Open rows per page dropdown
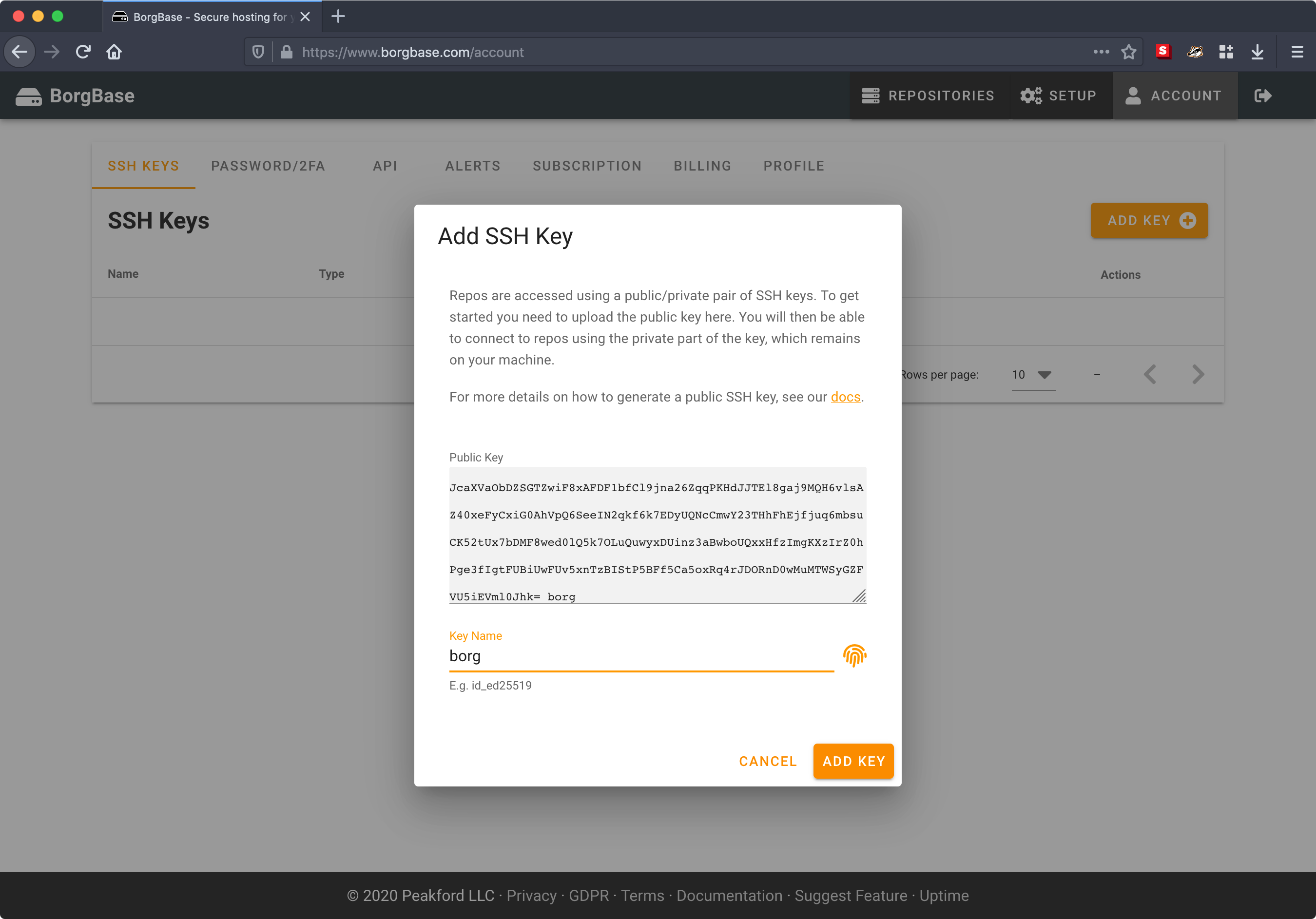The height and width of the screenshot is (919, 1316). (x=1033, y=375)
